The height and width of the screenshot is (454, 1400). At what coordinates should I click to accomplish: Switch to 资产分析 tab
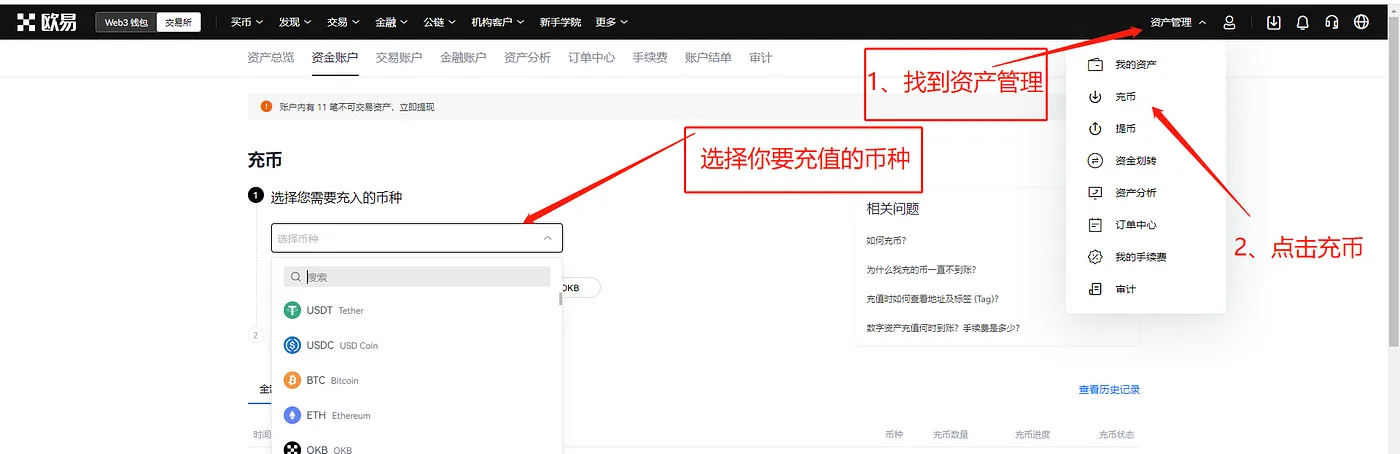pos(527,58)
